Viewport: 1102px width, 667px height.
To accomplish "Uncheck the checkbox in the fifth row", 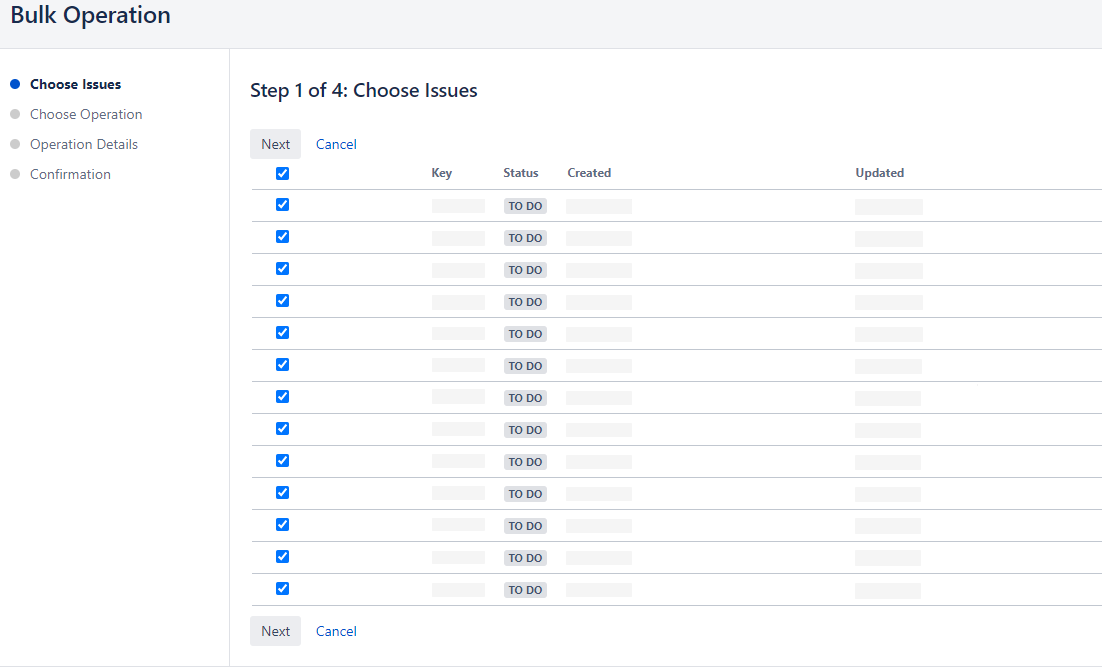I will [282, 333].
